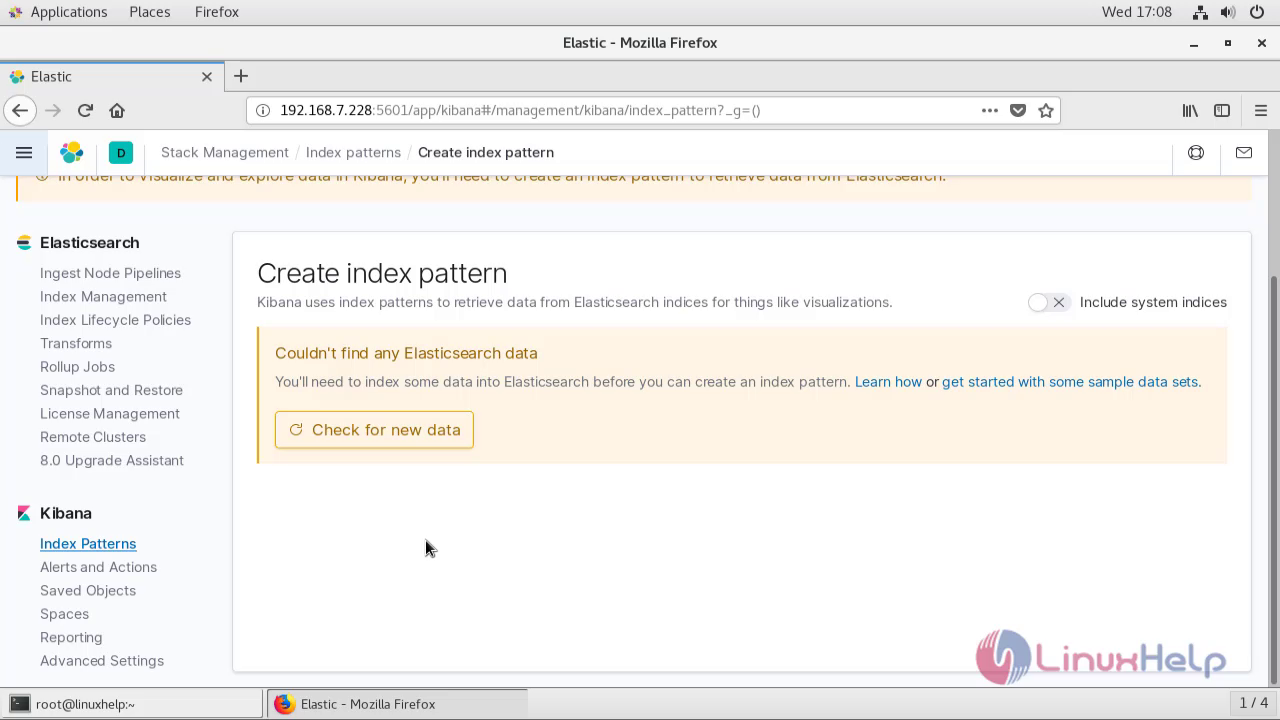Switch to Elastic - Mozilla Firefox taskbar entry

[x=397, y=704]
